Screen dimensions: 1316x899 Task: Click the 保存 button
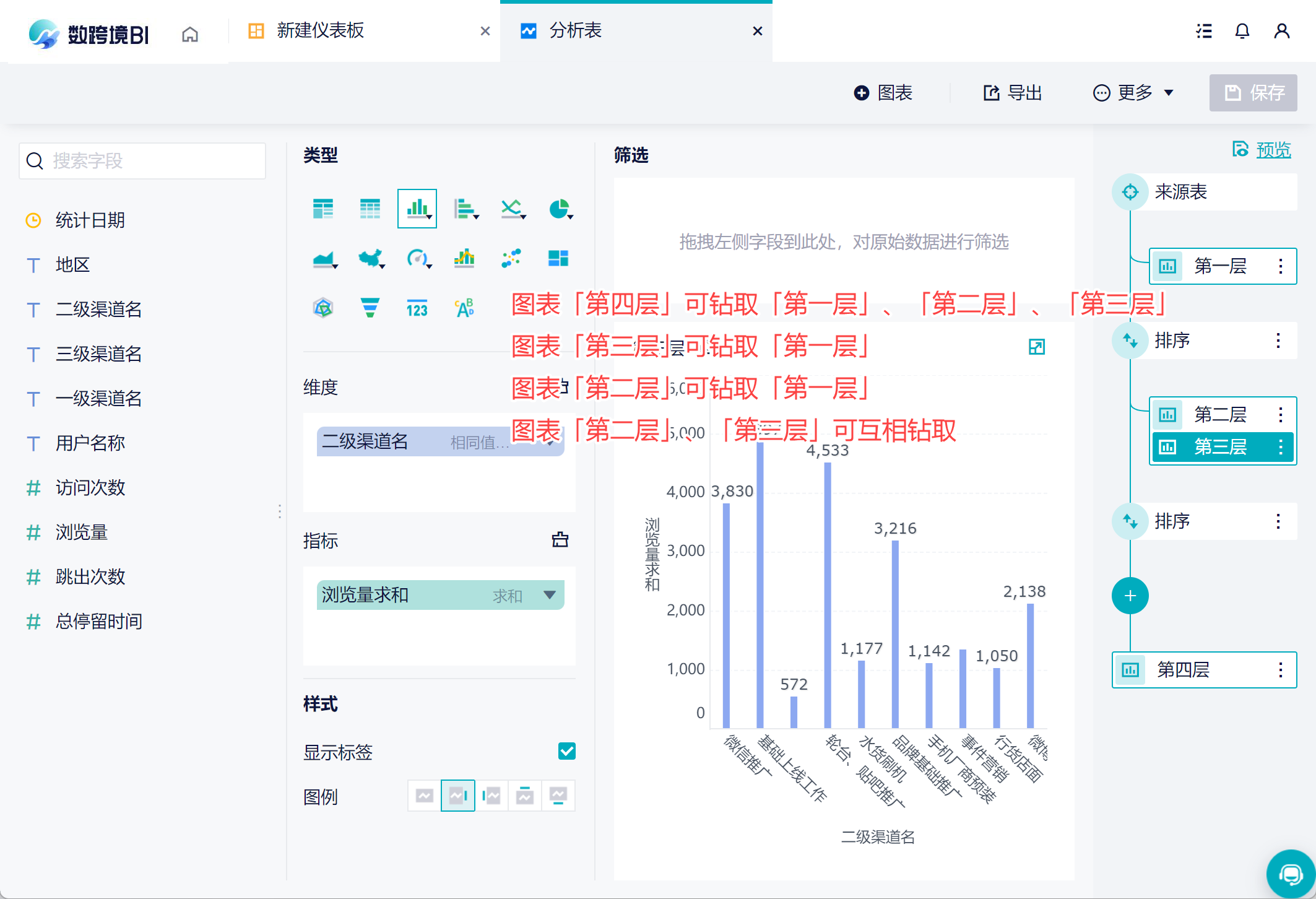coord(1253,93)
